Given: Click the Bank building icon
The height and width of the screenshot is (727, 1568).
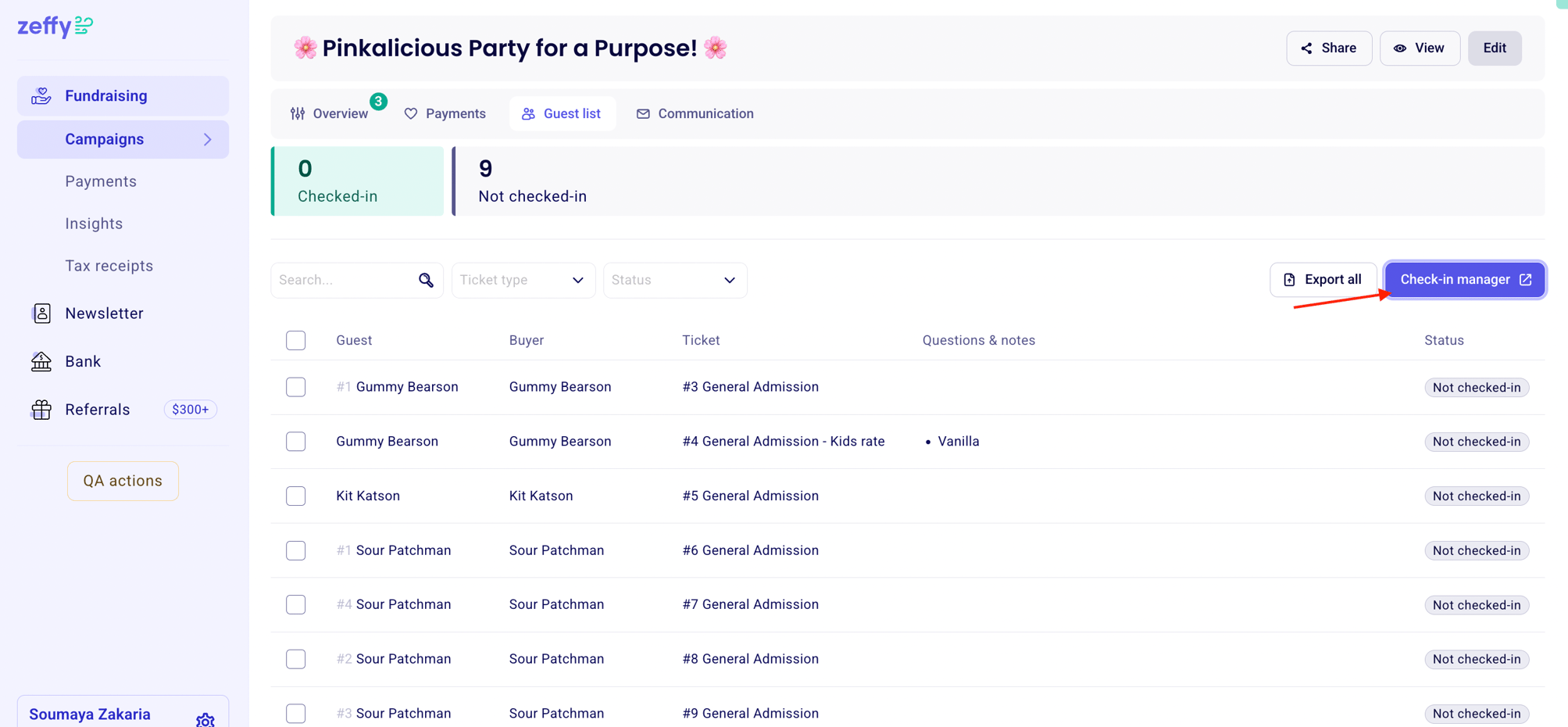Looking at the screenshot, I should point(41,361).
